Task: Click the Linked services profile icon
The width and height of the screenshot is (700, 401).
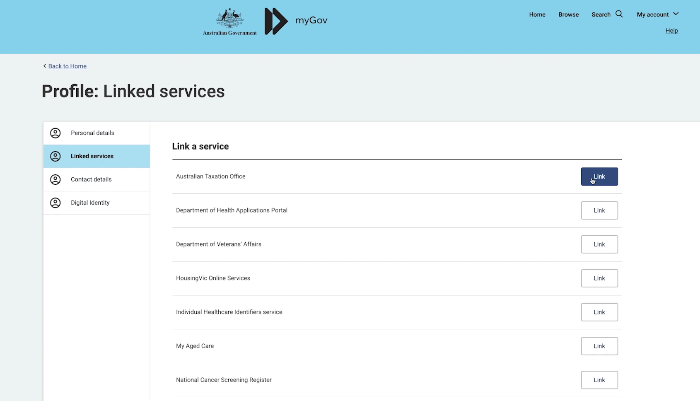Action: (x=55, y=156)
